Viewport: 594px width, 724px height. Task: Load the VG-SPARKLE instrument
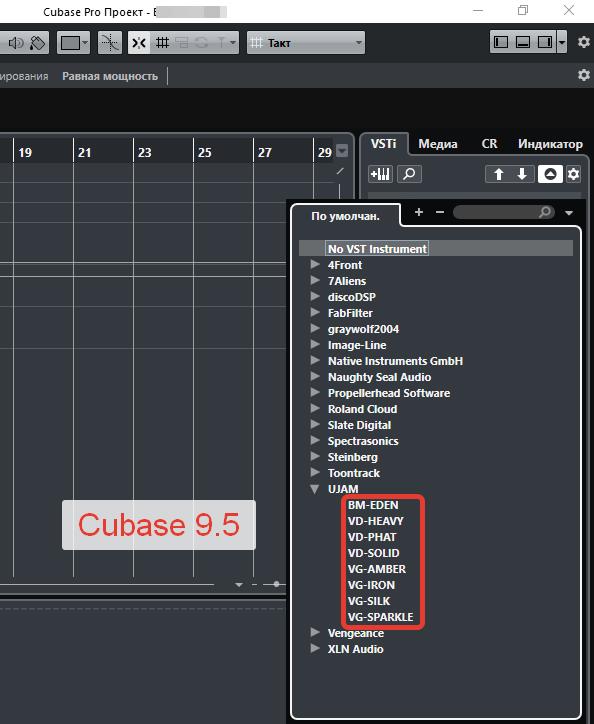(380, 617)
